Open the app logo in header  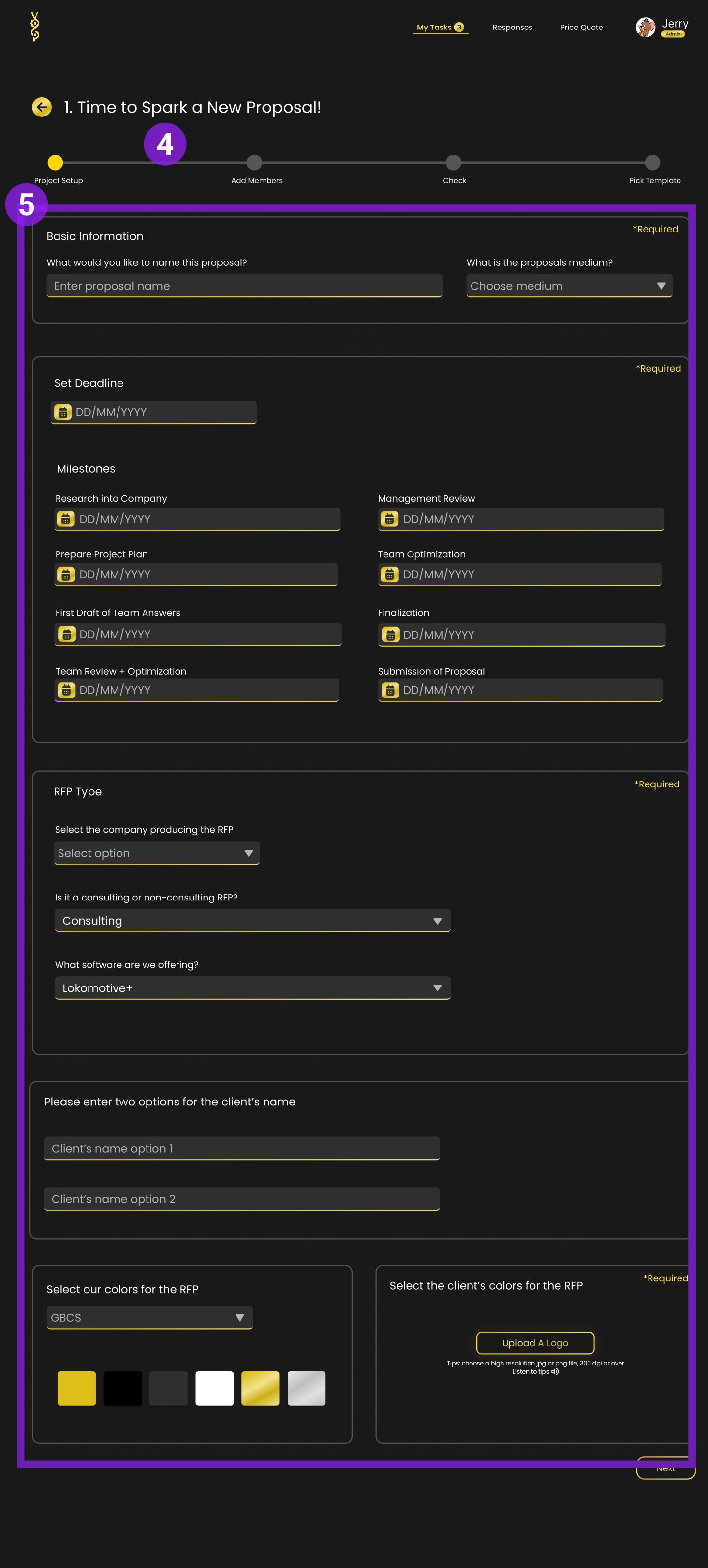coord(35,27)
